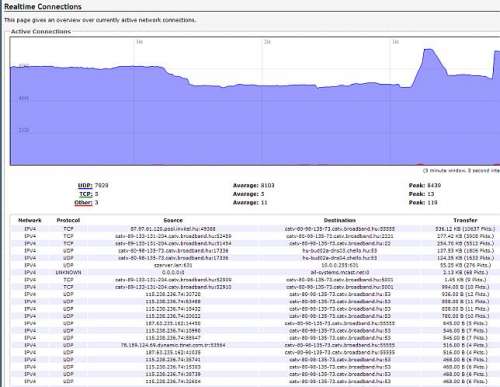The height and width of the screenshot is (387, 500).
Task: Click the tall spike peak in the connections graph
Action: (429, 50)
